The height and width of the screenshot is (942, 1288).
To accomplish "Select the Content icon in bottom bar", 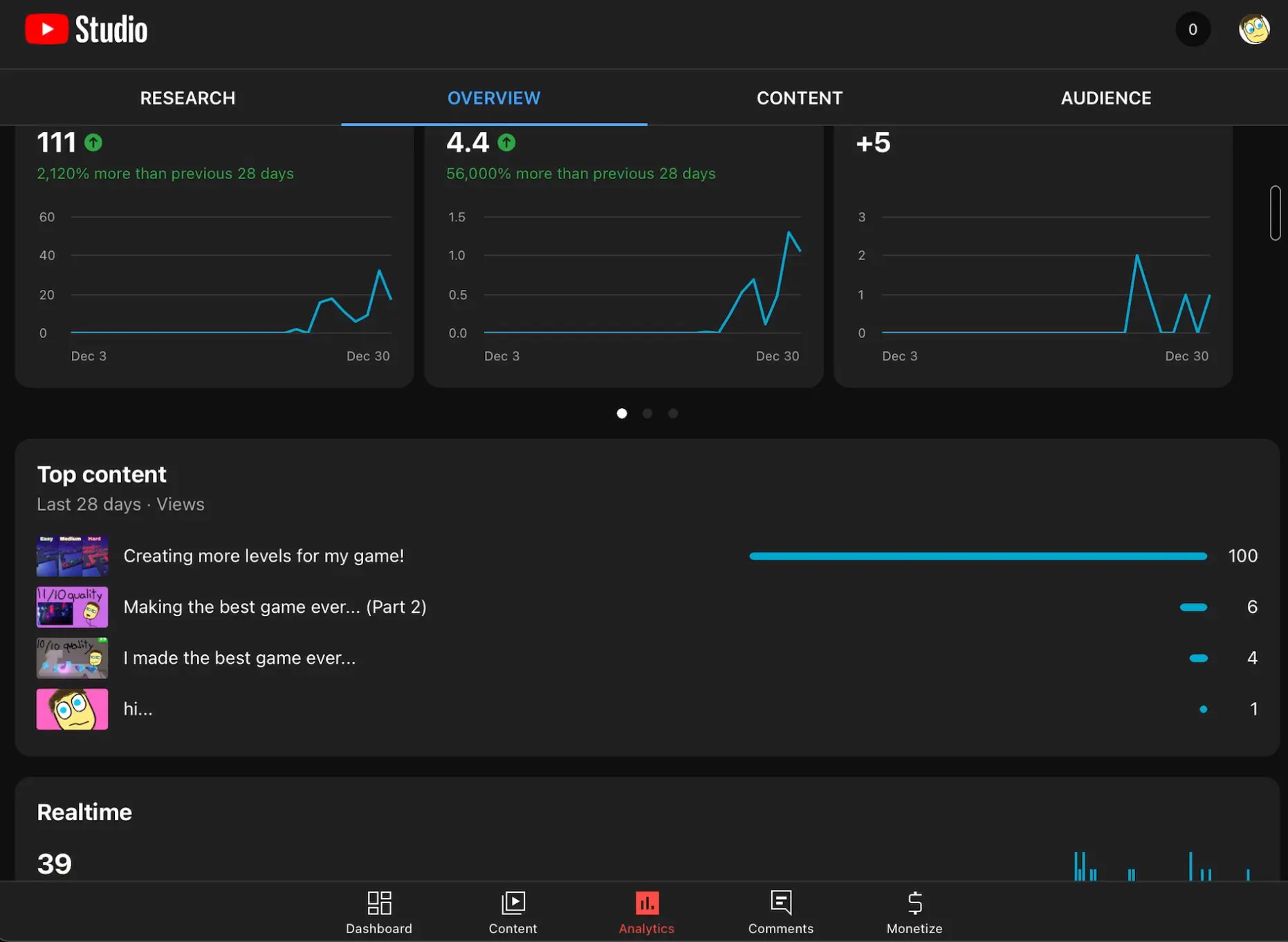I will [x=513, y=912].
